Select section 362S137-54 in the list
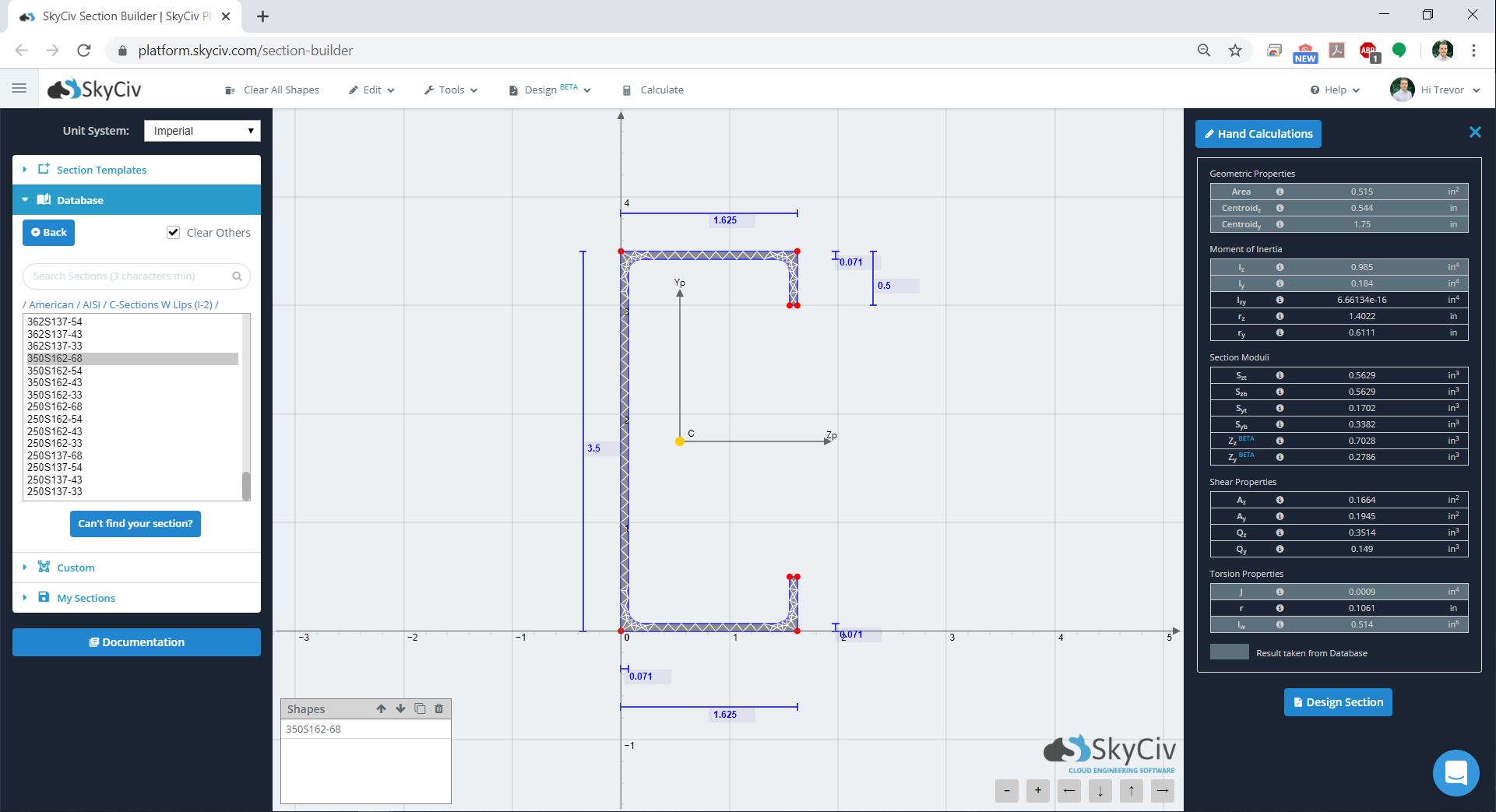1496x812 pixels. (132, 322)
